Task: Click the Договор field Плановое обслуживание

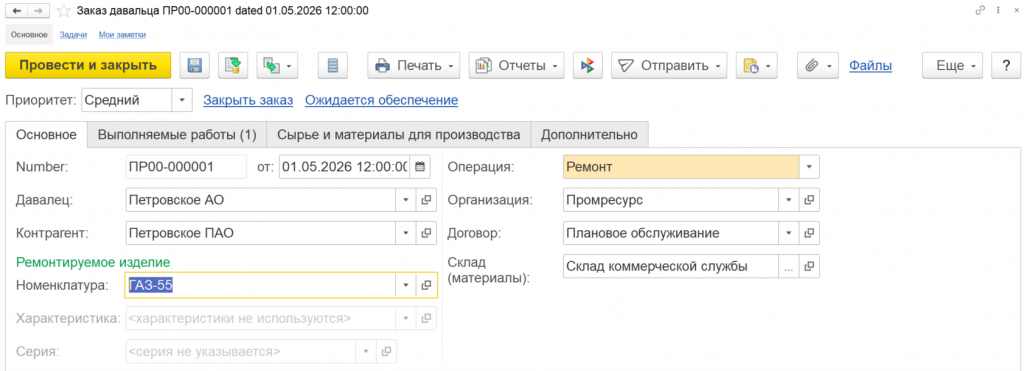Action: coord(671,232)
